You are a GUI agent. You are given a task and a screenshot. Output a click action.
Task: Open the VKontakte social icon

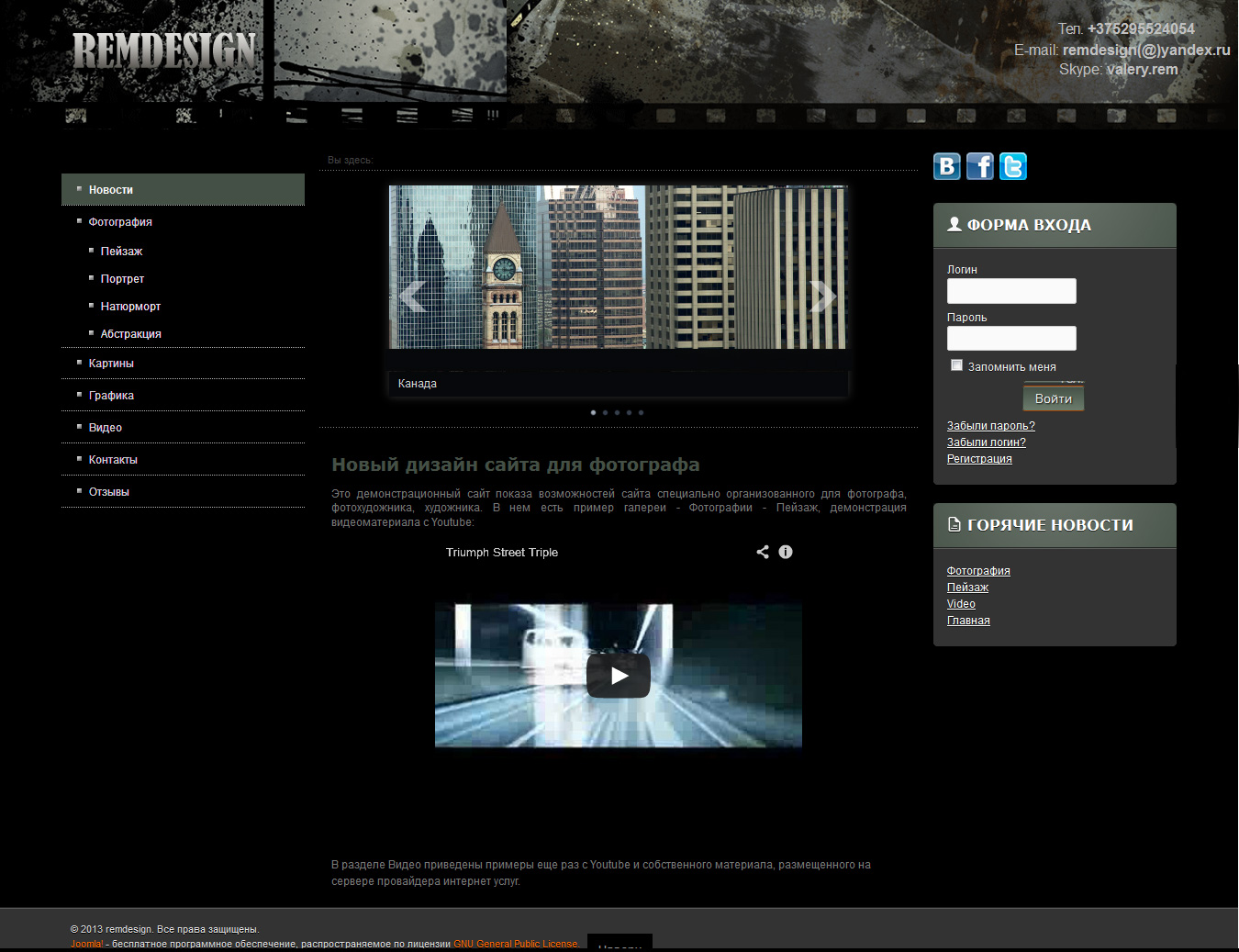pyautogui.click(x=947, y=166)
